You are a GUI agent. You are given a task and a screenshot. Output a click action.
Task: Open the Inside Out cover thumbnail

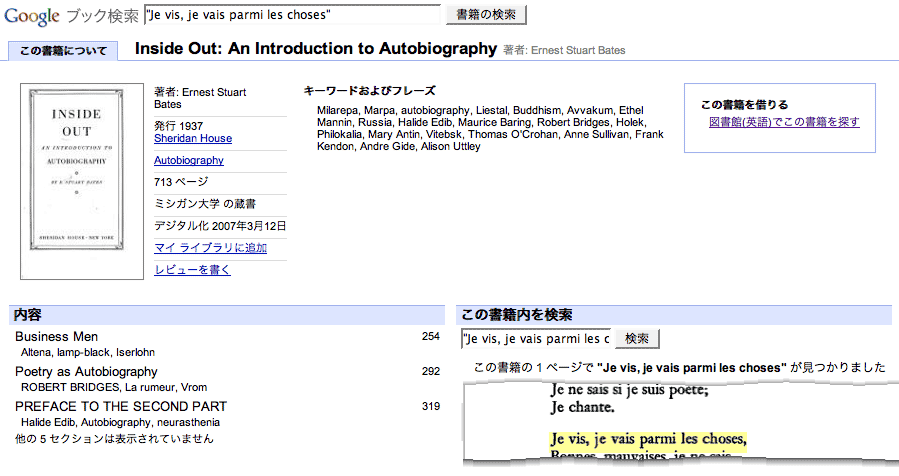[x=82, y=181]
